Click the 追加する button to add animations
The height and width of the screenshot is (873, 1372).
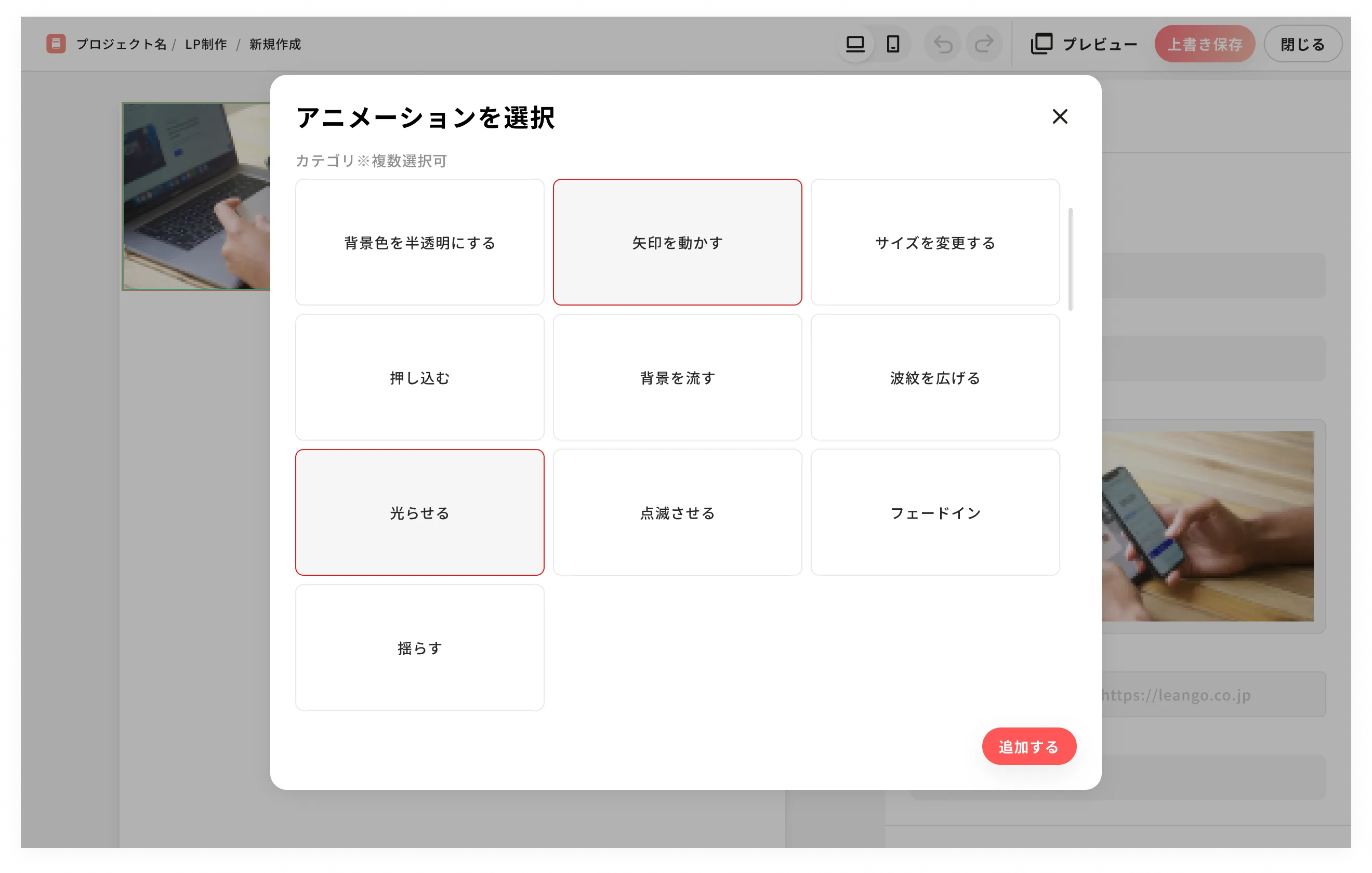1028,746
